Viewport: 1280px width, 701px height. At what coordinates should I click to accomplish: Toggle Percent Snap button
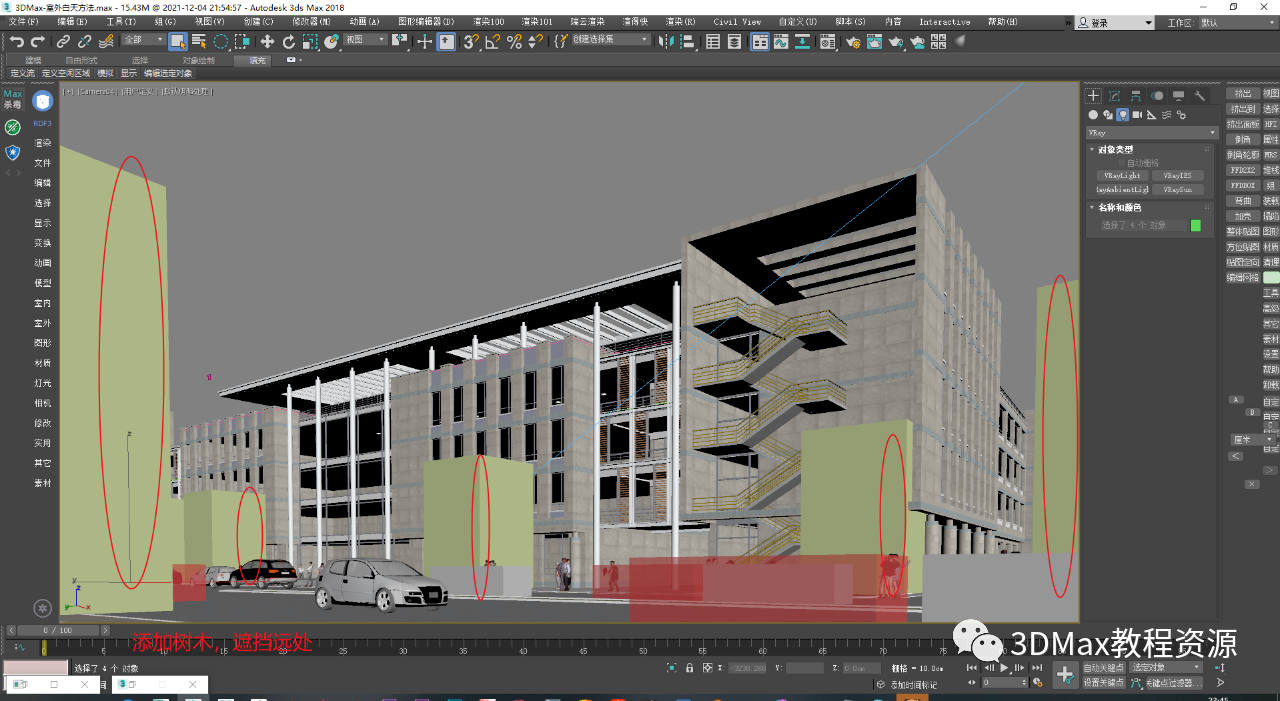(x=514, y=41)
